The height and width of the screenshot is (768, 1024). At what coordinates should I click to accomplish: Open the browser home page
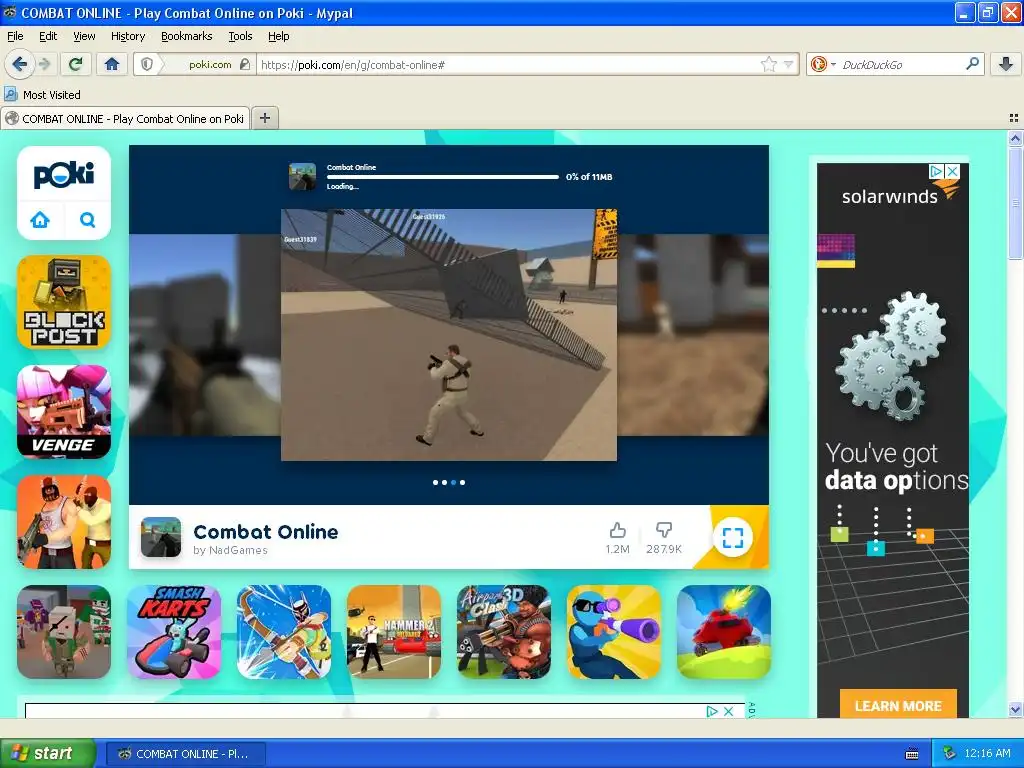point(112,64)
